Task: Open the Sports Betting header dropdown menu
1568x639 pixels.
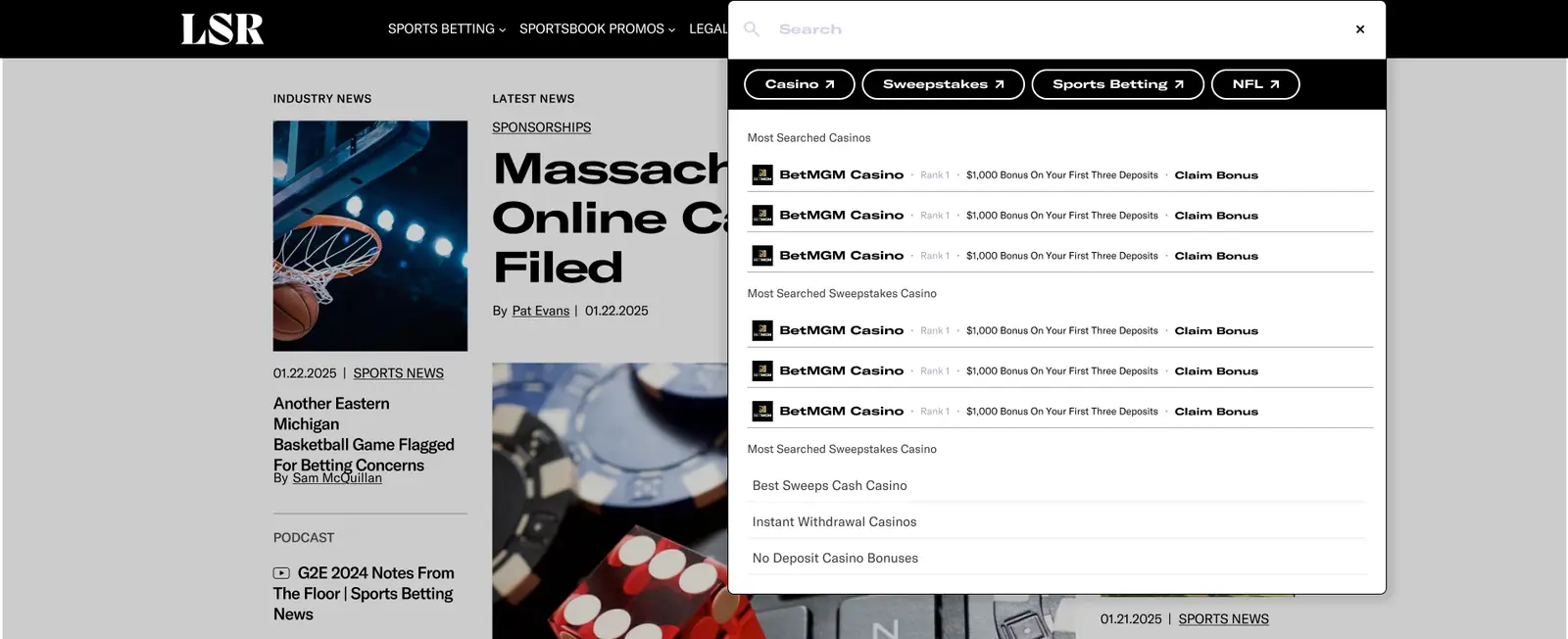Action: pyautogui.click(x=447, y=29)
